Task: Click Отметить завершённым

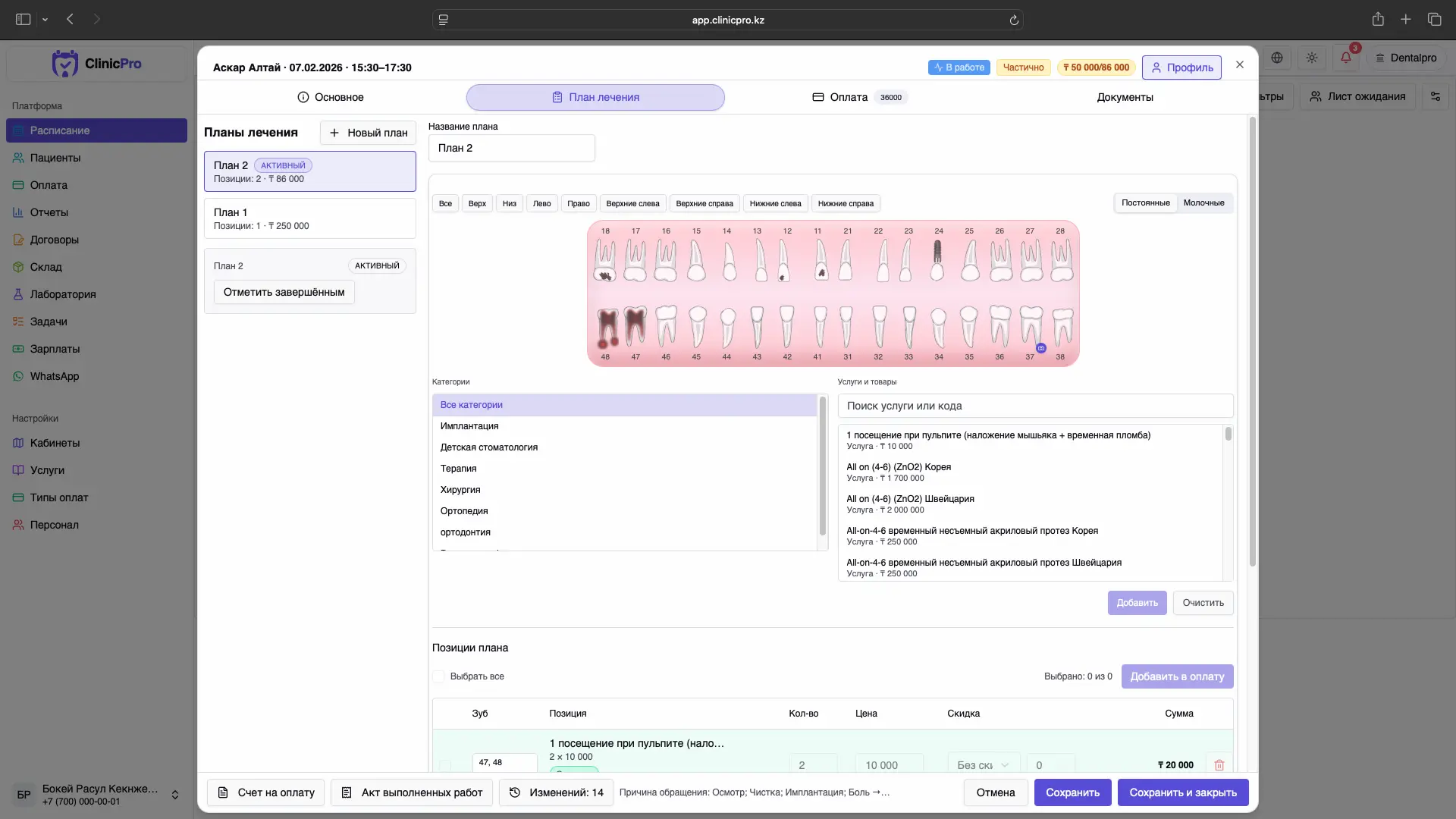Action: point(284,292)
